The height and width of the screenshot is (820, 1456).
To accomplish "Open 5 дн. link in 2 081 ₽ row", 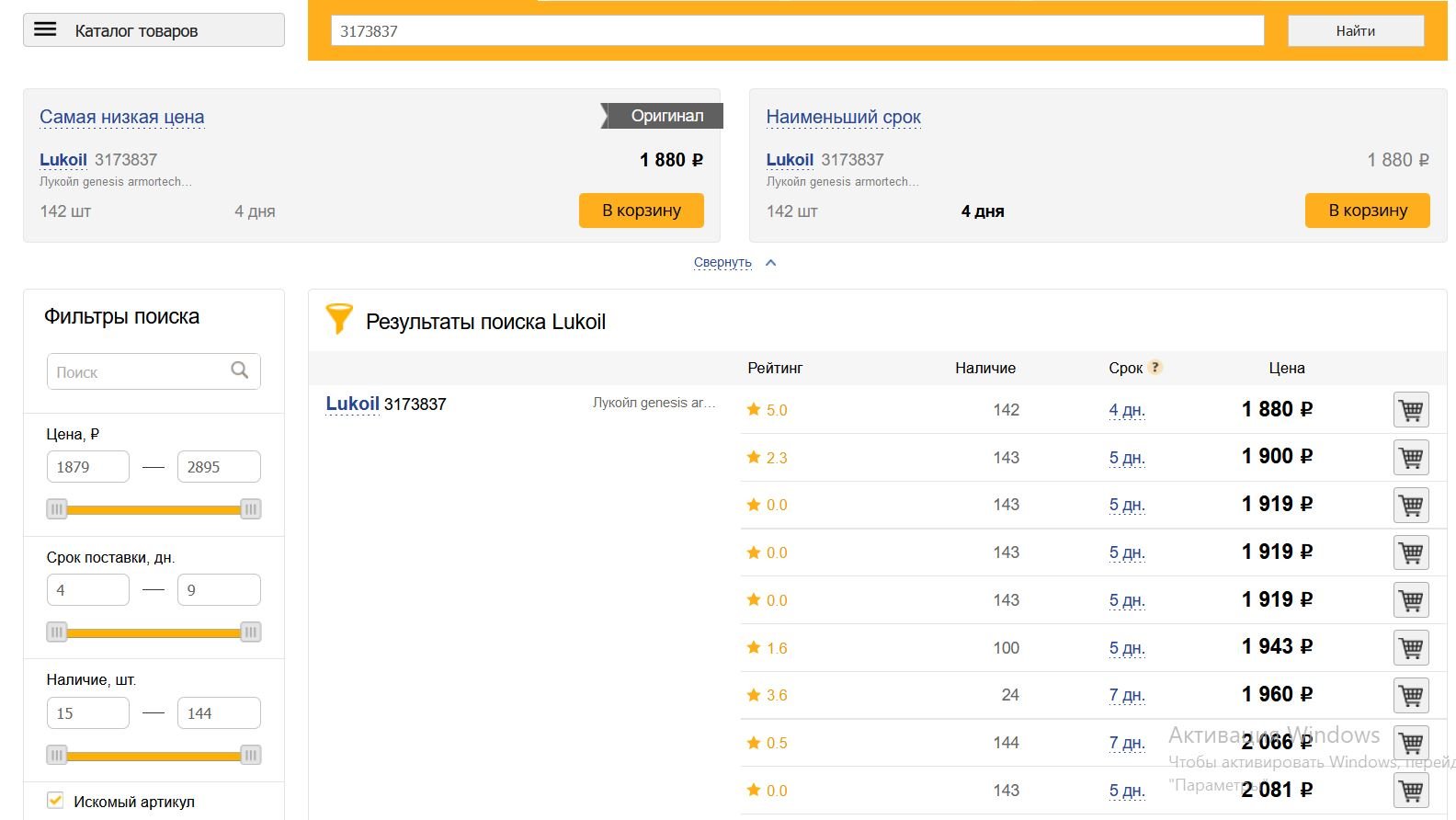I will click(1127, 791).
